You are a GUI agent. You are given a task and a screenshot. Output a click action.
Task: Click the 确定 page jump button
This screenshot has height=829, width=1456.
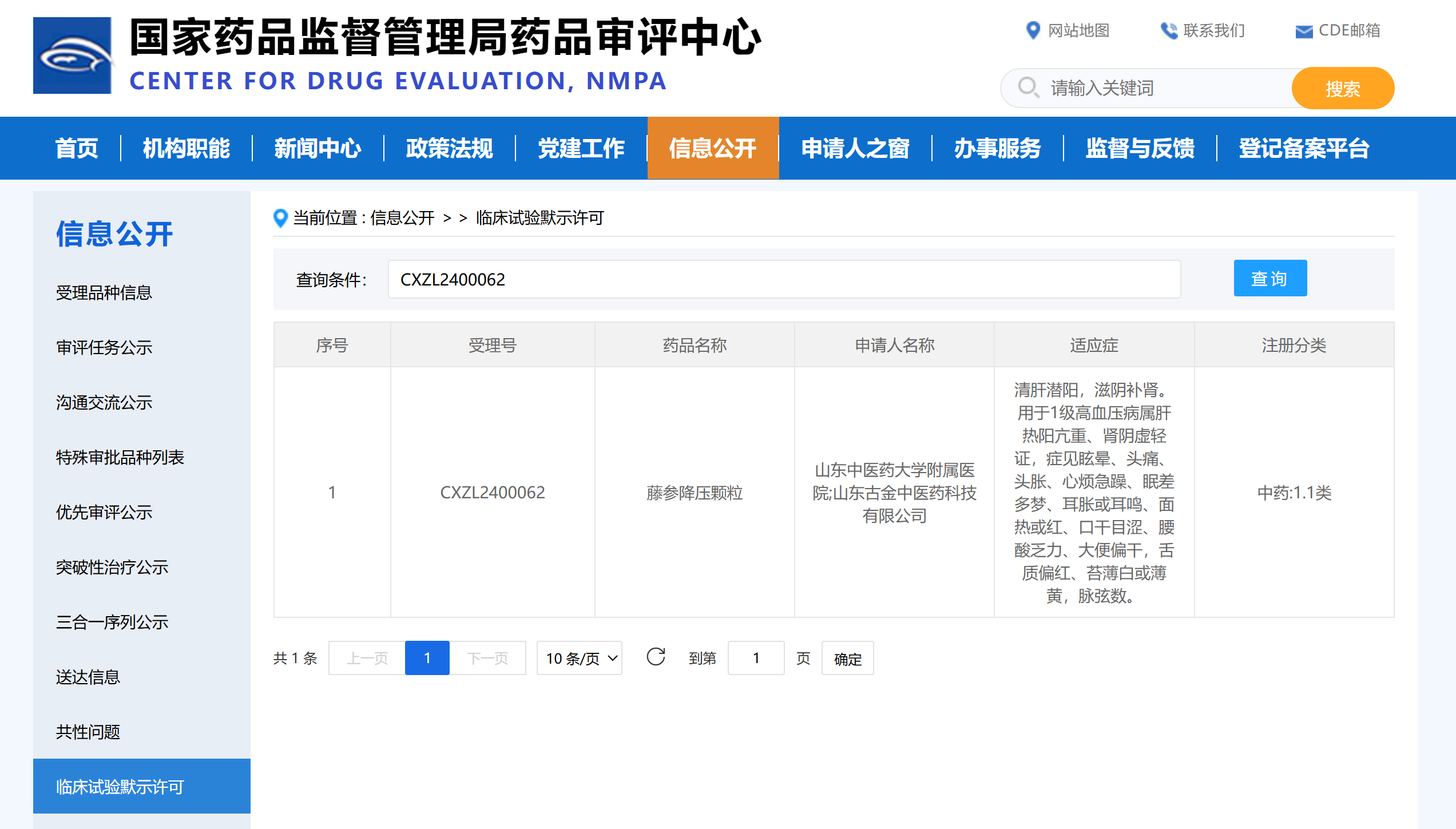(x=847, y=659)
